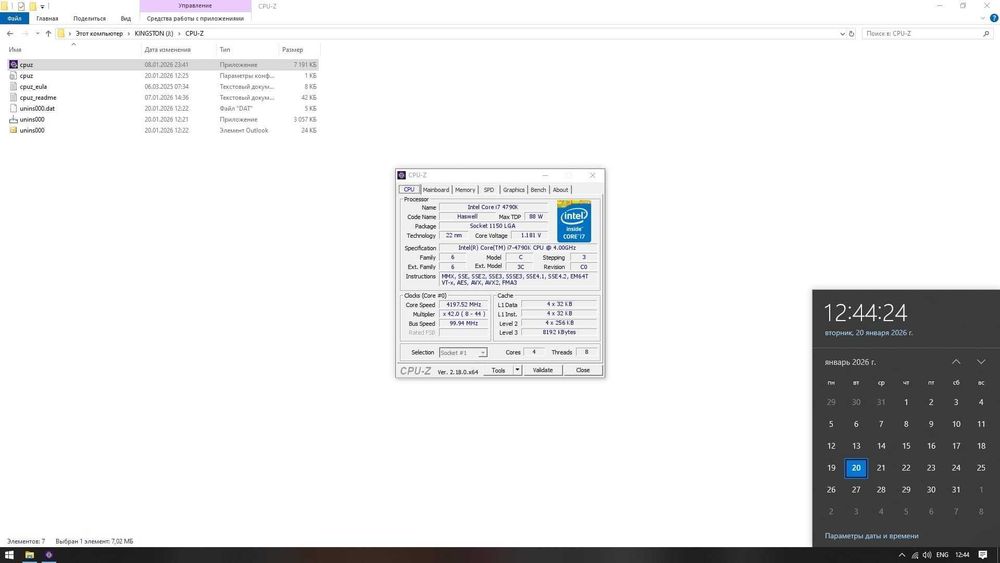This screenshot has height=563, width=1000.
Task: Go to next month in calendar
Action: click(981, 362)
